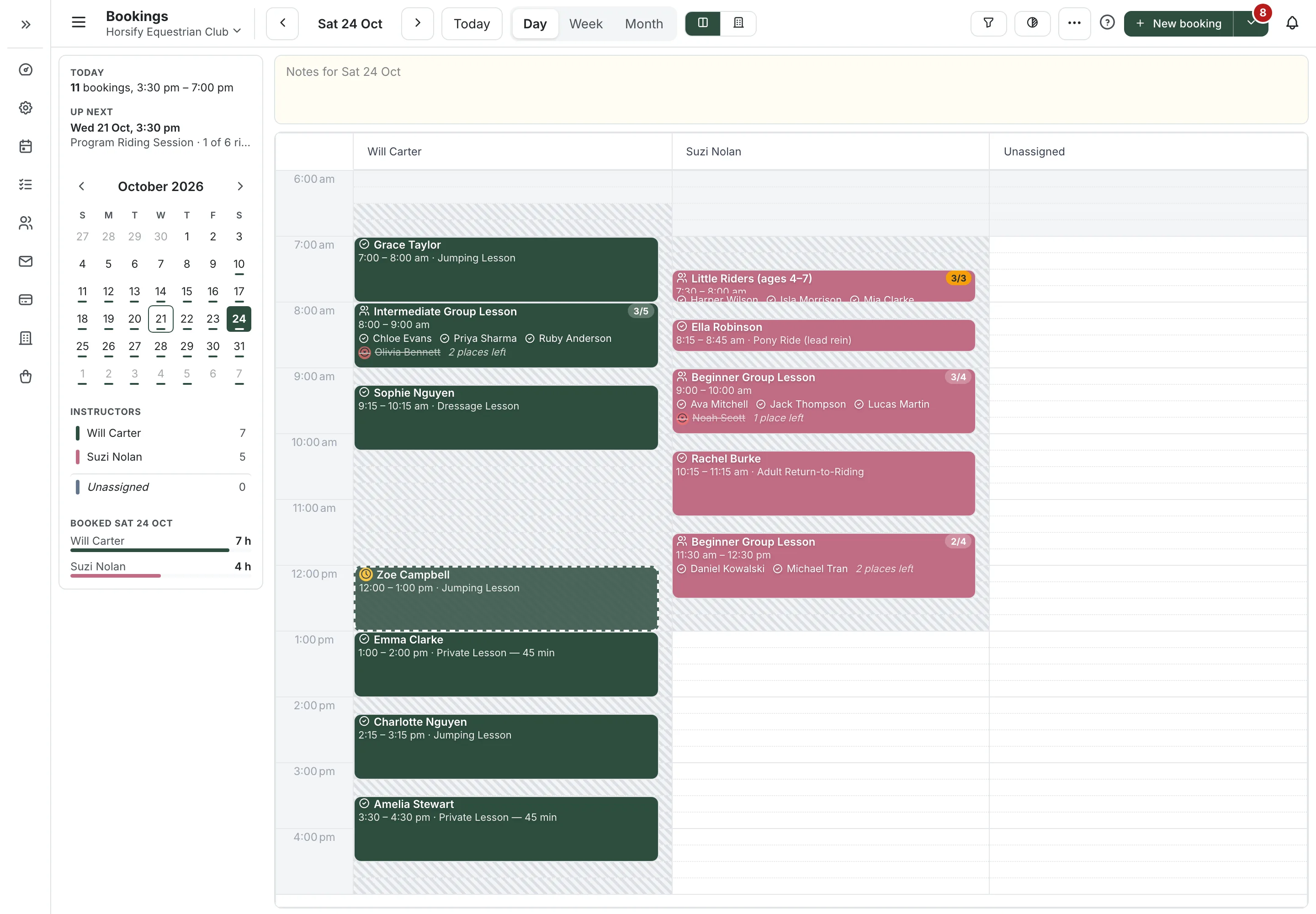Open the filter funnel icon
The image size is (1316, 914).
(988, 23)
